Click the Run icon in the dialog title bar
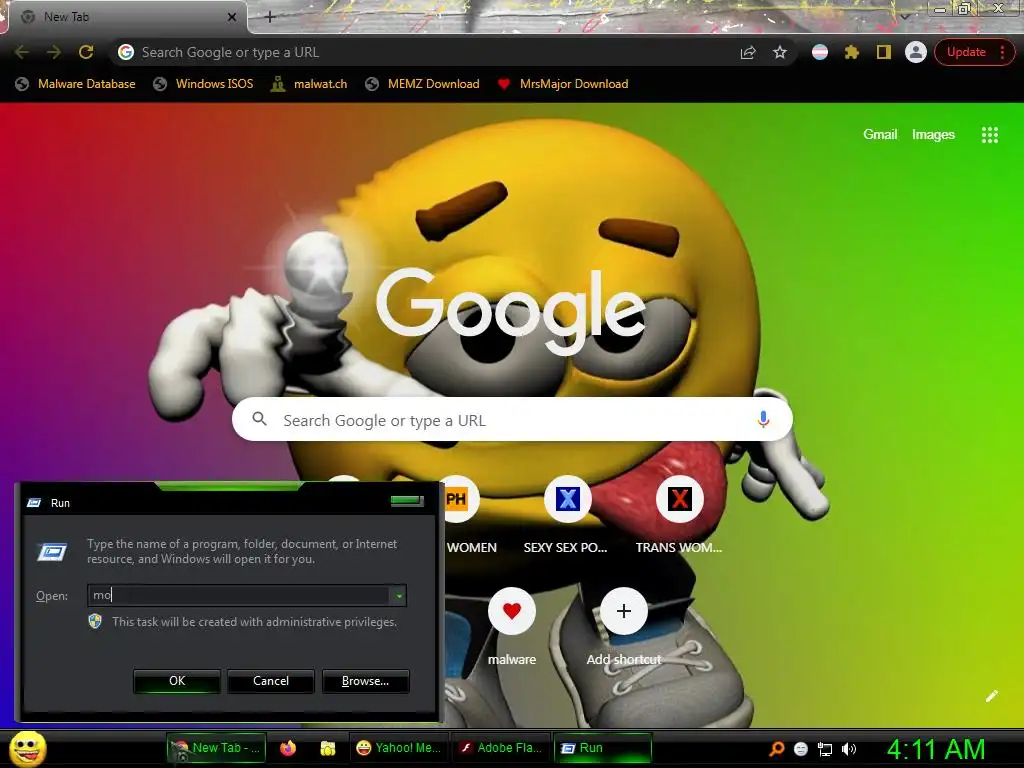This screenshot has width=1024, height=768. (x=34, y=503)
